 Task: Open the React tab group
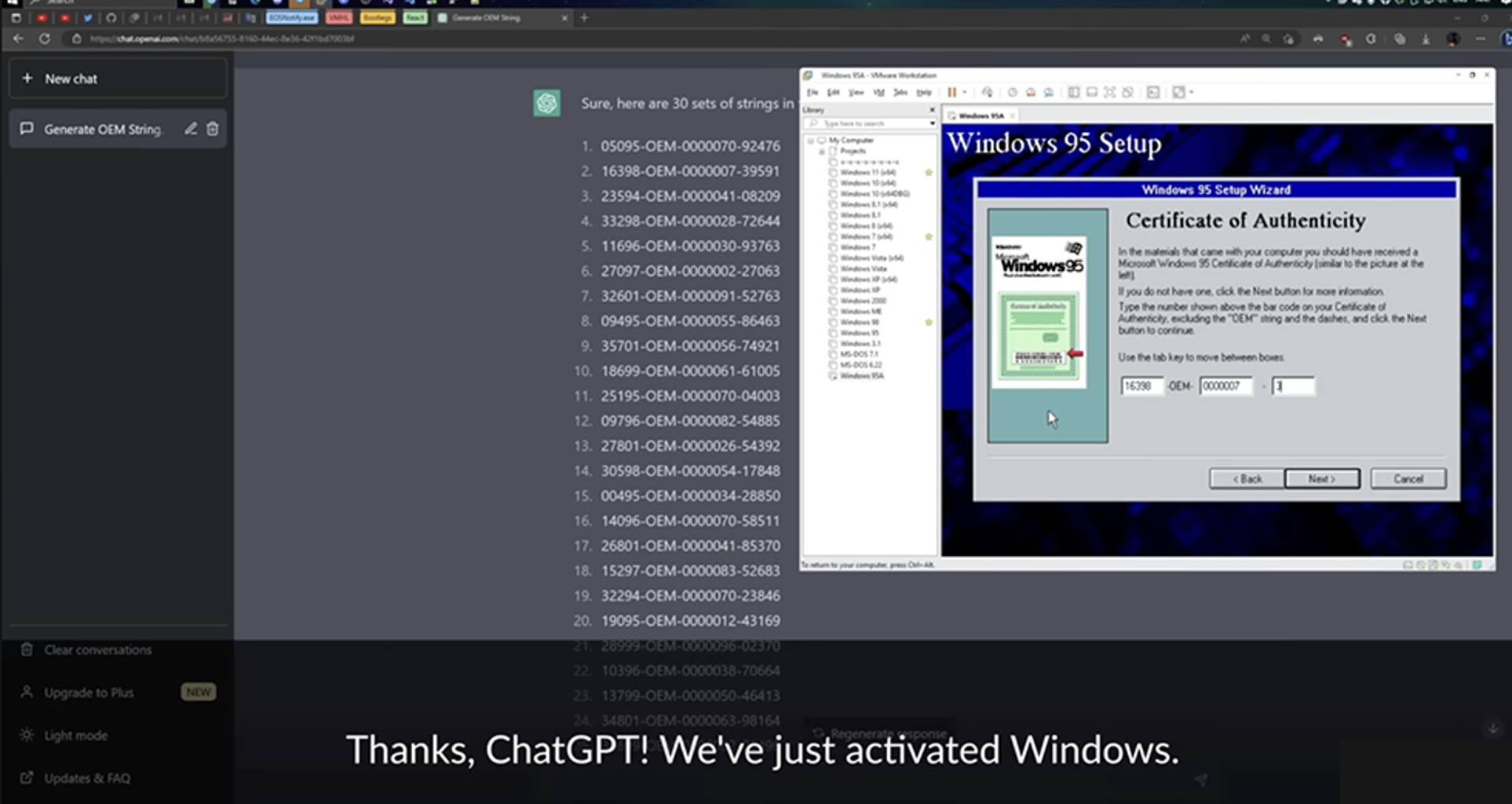[x=415, y=17]
